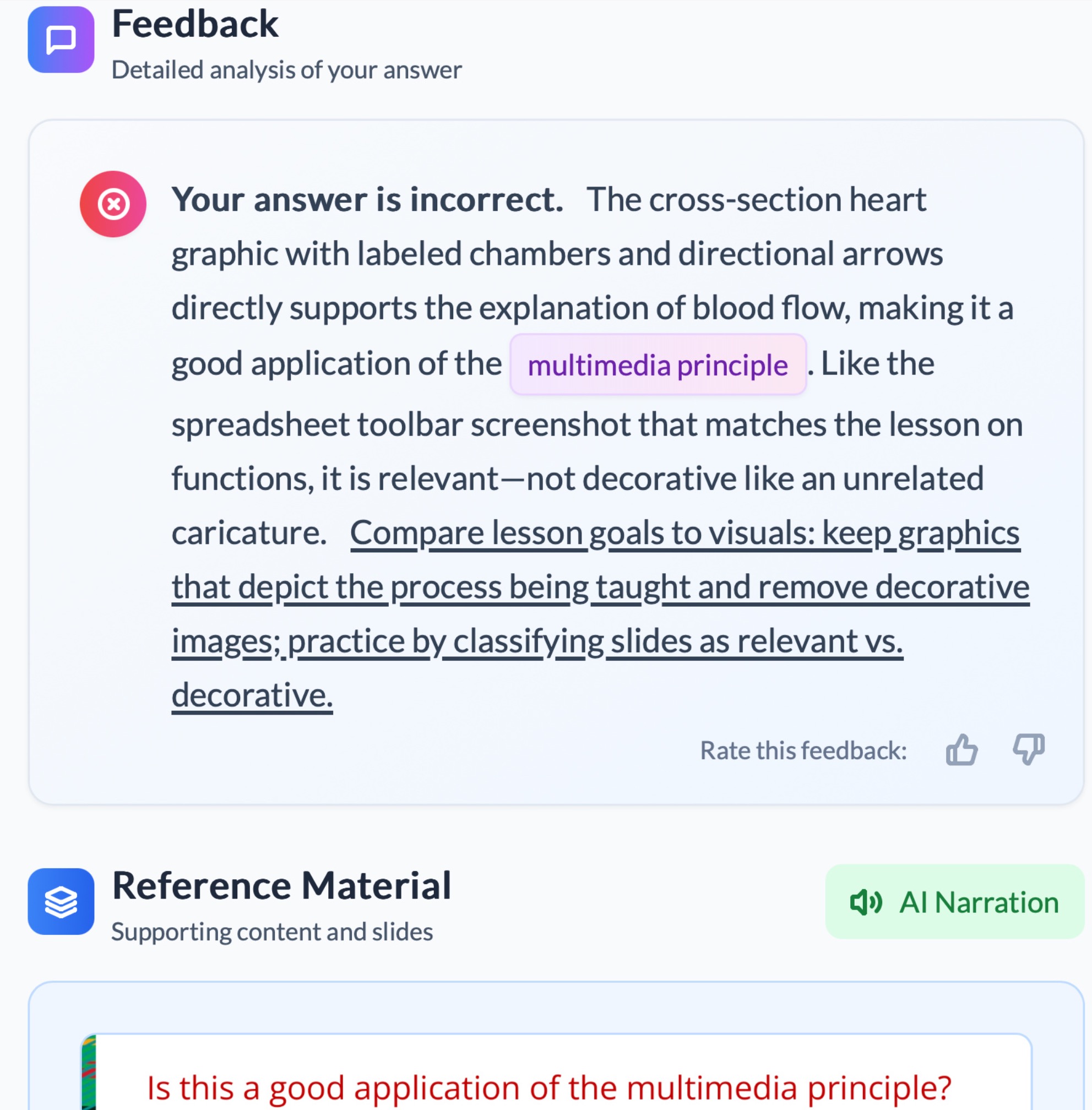
Task: Click the red slide title question text
Action: click(549, 1087)
